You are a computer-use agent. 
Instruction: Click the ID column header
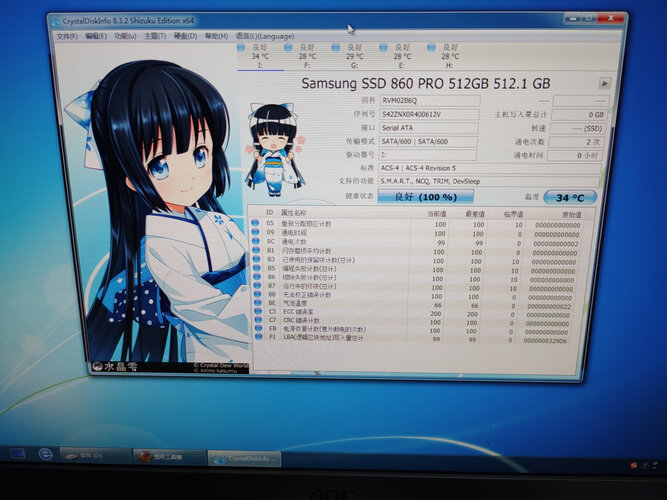pos(270,212)
